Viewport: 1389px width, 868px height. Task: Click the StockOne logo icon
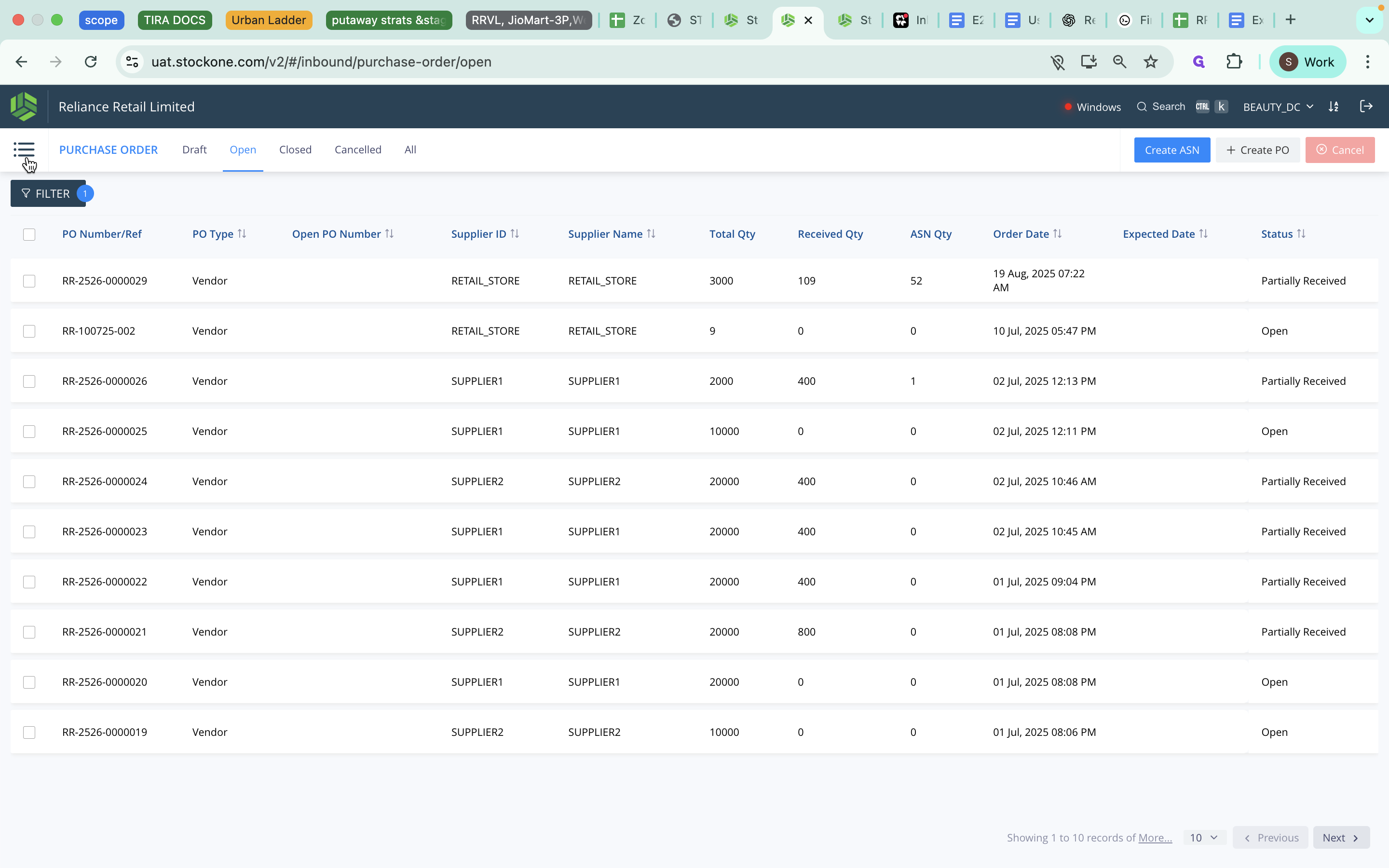(24, 107)
